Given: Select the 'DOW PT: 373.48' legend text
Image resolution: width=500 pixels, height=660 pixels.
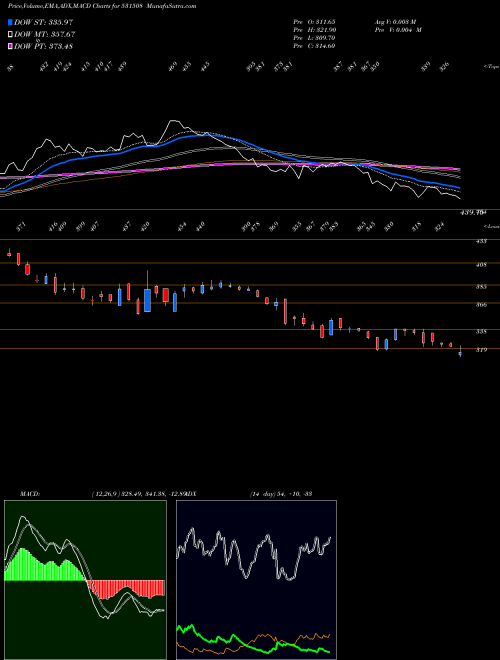Looking at the screenshot, I should pos(43,46).
